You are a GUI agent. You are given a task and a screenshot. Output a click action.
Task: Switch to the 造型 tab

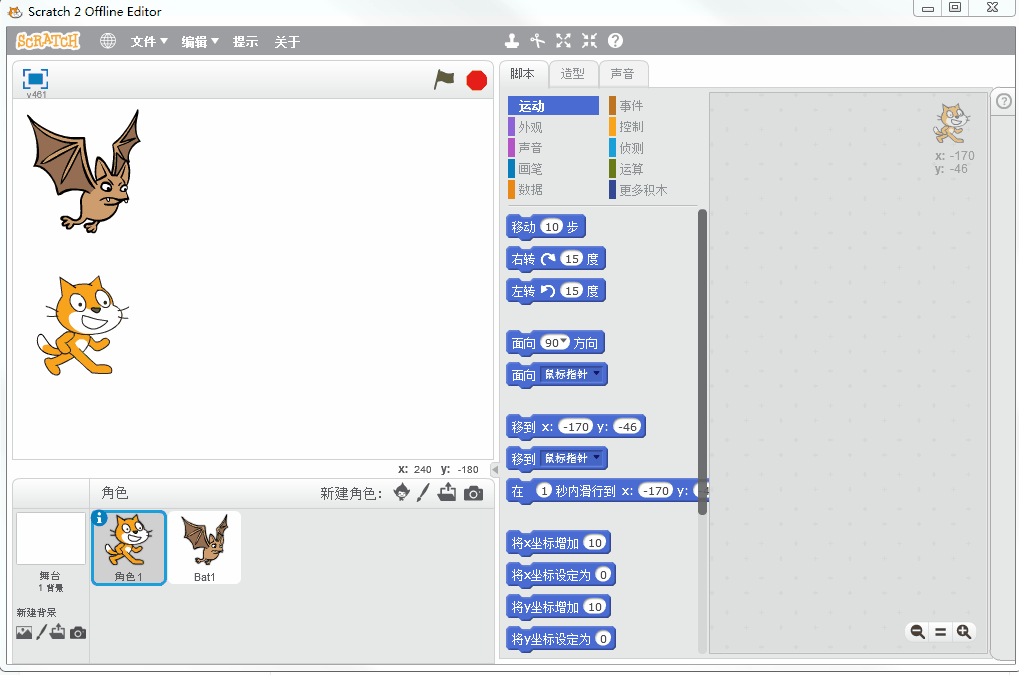pyautogui.click(x=573, y=73)
